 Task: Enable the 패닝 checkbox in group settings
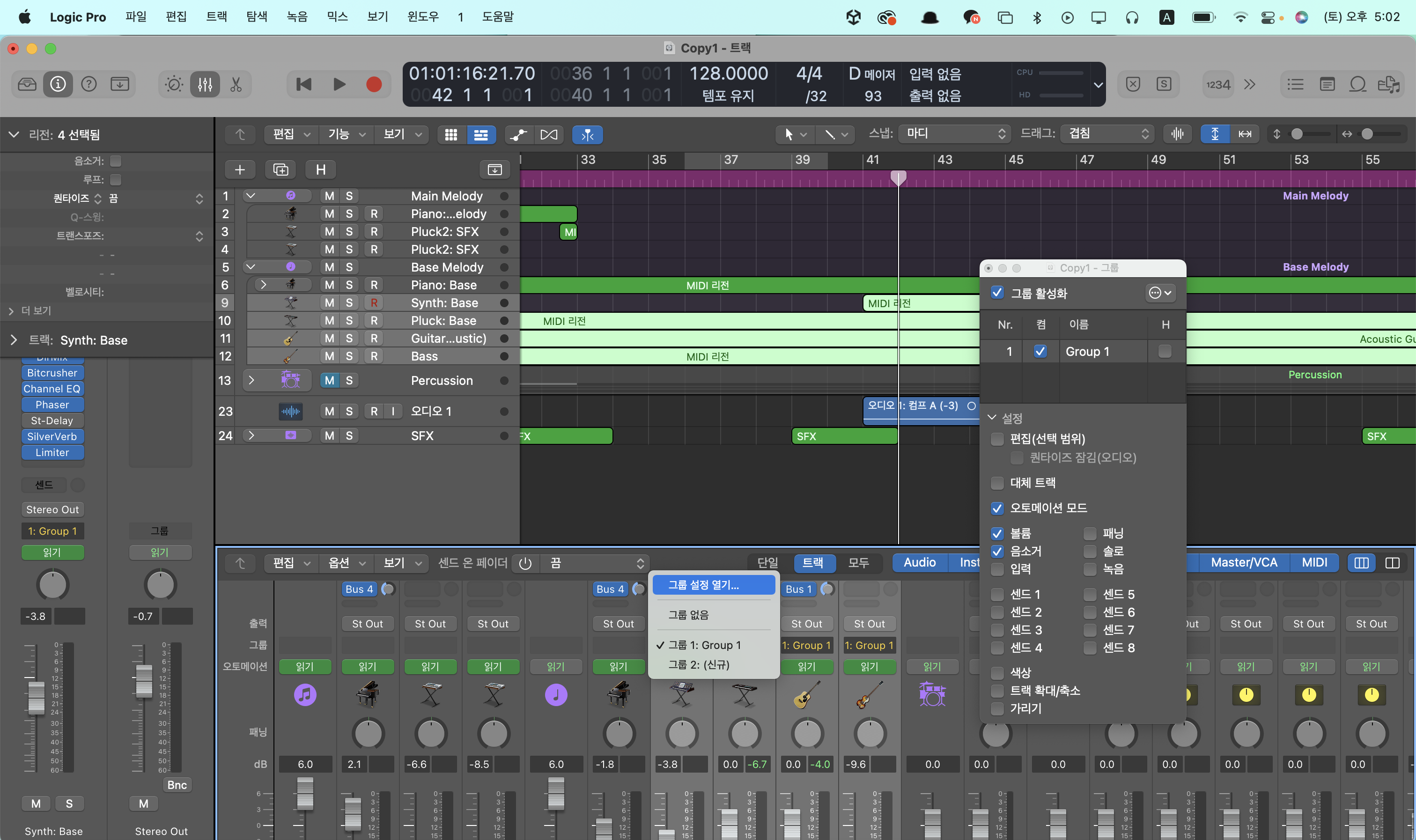click(x=1090, y=533)
